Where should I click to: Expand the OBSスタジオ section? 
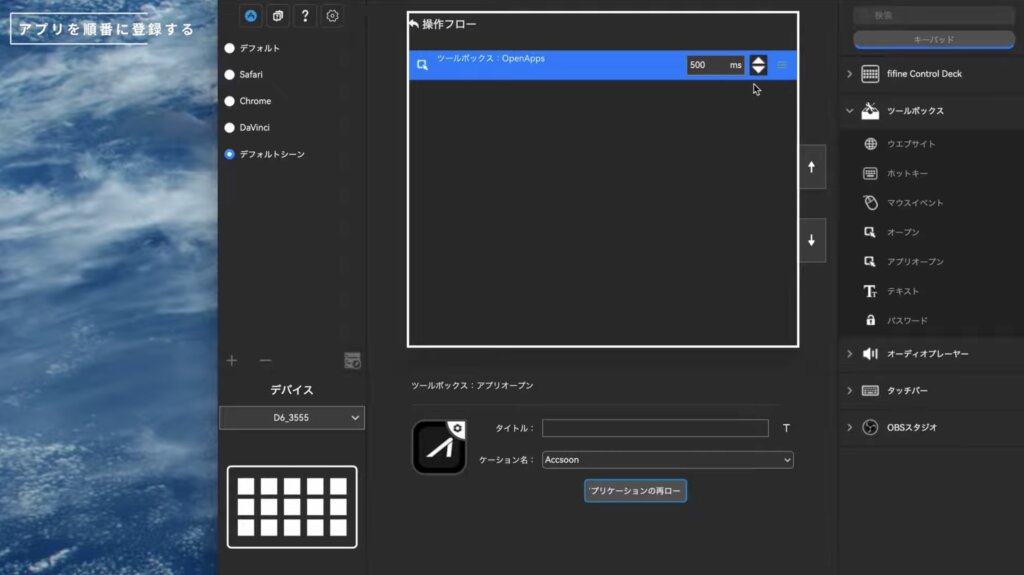click(850, 427)
